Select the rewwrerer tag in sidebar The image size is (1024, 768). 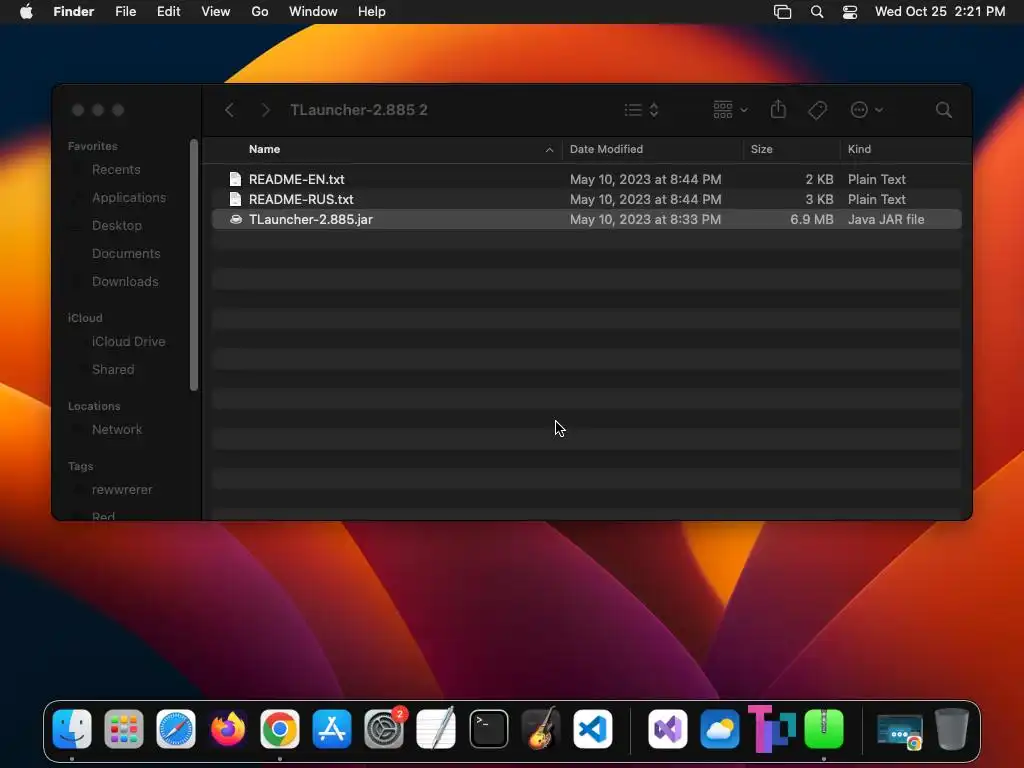point(121,490)
